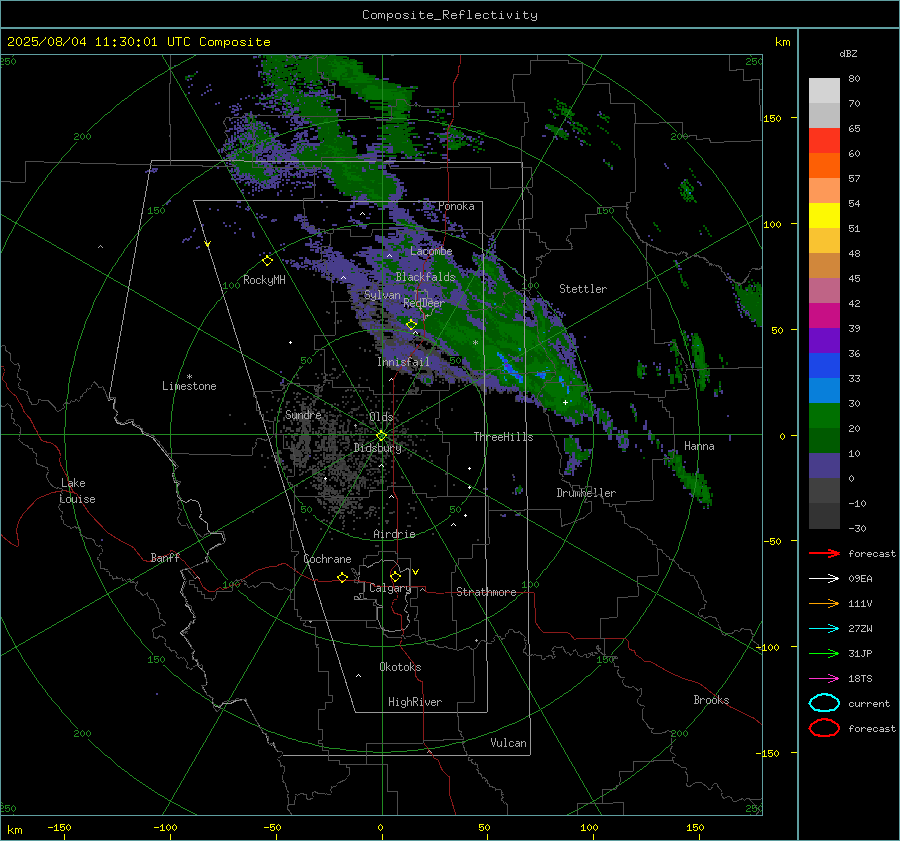Screen dimensions: 900x841
Task: Click the red forecast ellipse in the legend
Action: coord(824,728)
